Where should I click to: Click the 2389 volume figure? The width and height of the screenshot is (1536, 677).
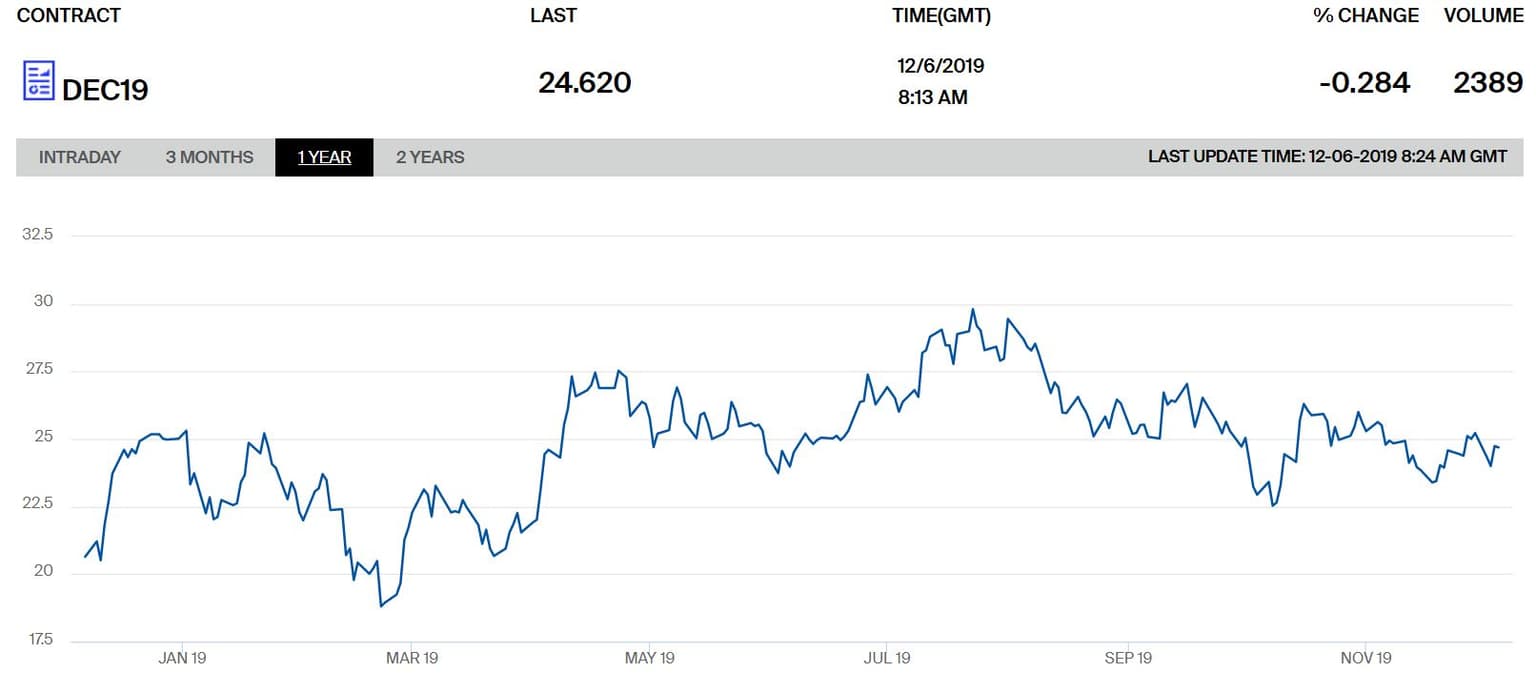[x=1488, y=83]
